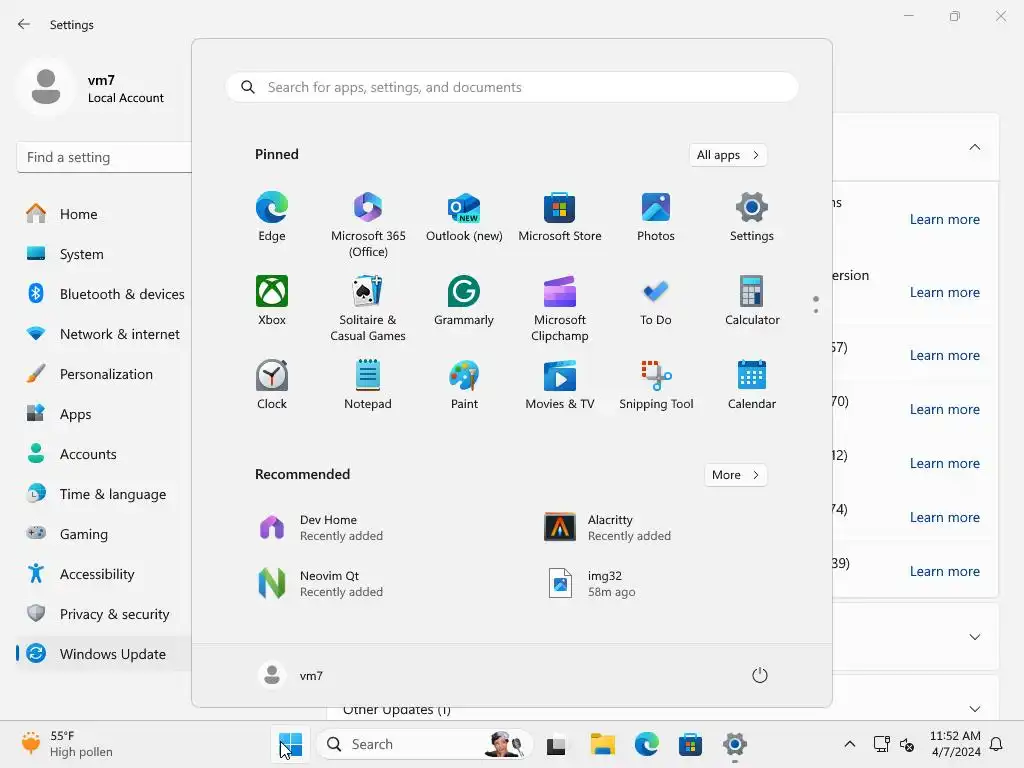
Task: Show All apps list
Action: (728, 155)
